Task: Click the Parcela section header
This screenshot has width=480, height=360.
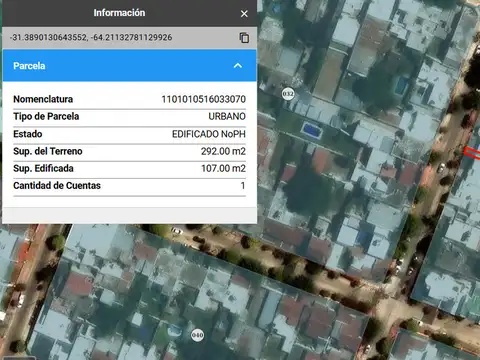Action: 129,66
